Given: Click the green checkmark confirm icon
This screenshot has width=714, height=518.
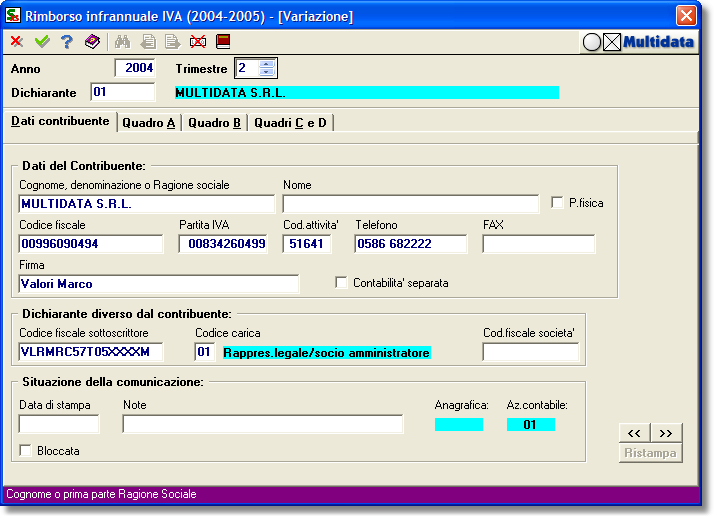Looking at the screenshot, I should click(42, 41).
